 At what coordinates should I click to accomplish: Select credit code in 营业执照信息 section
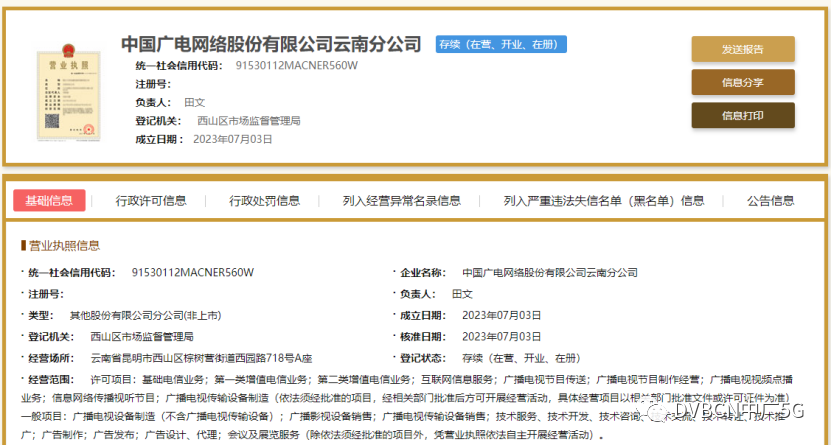coord(193,272)
